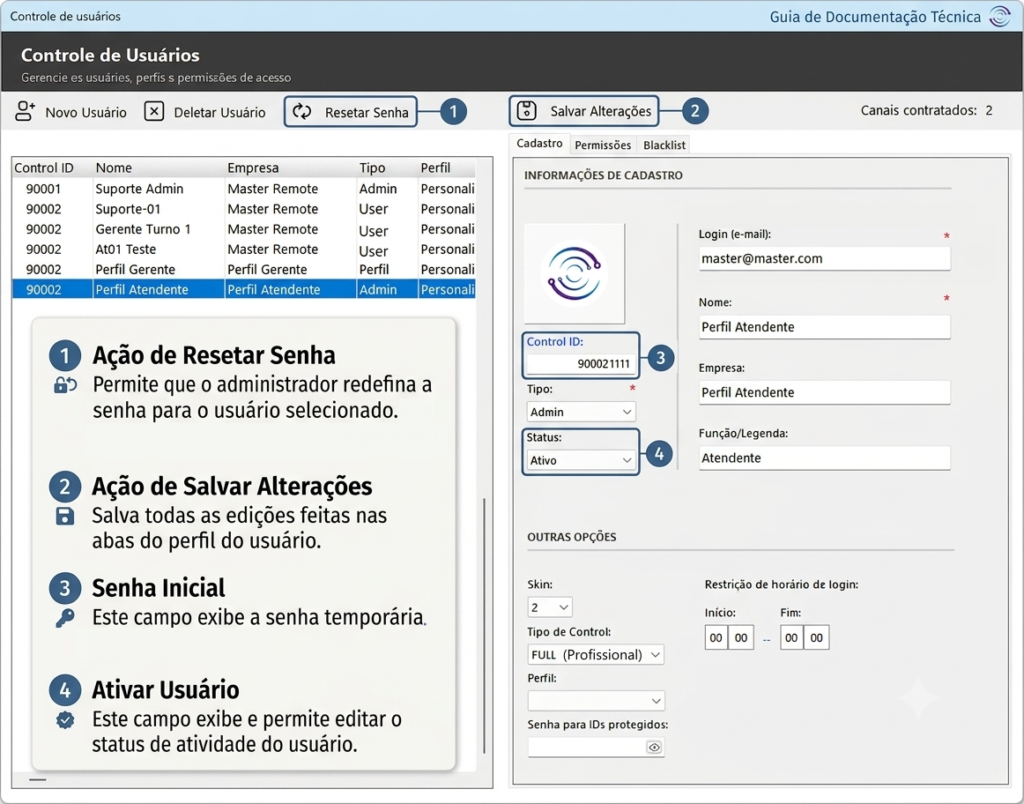
Task: Click the Salvar Alterações disk icon
Action: pos(526,111)
